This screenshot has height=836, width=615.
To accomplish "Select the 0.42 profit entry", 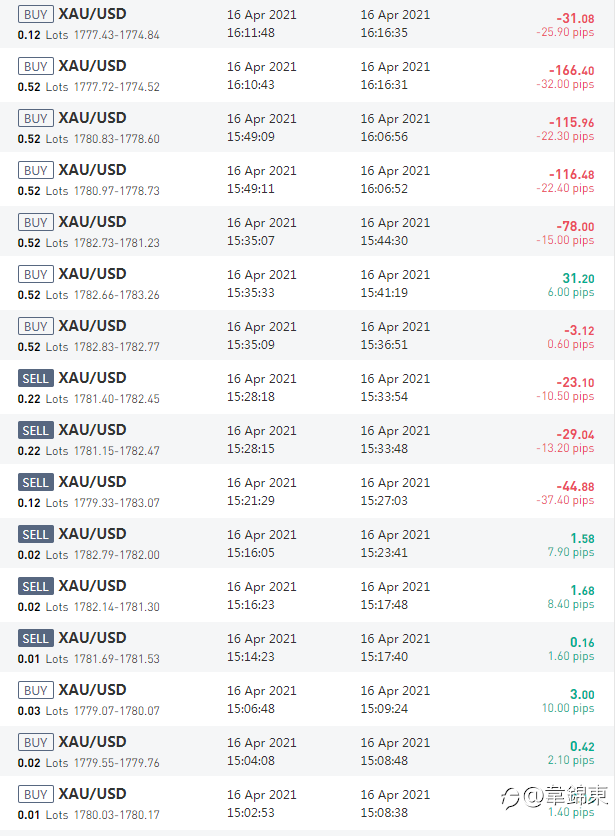I will 582,746.
